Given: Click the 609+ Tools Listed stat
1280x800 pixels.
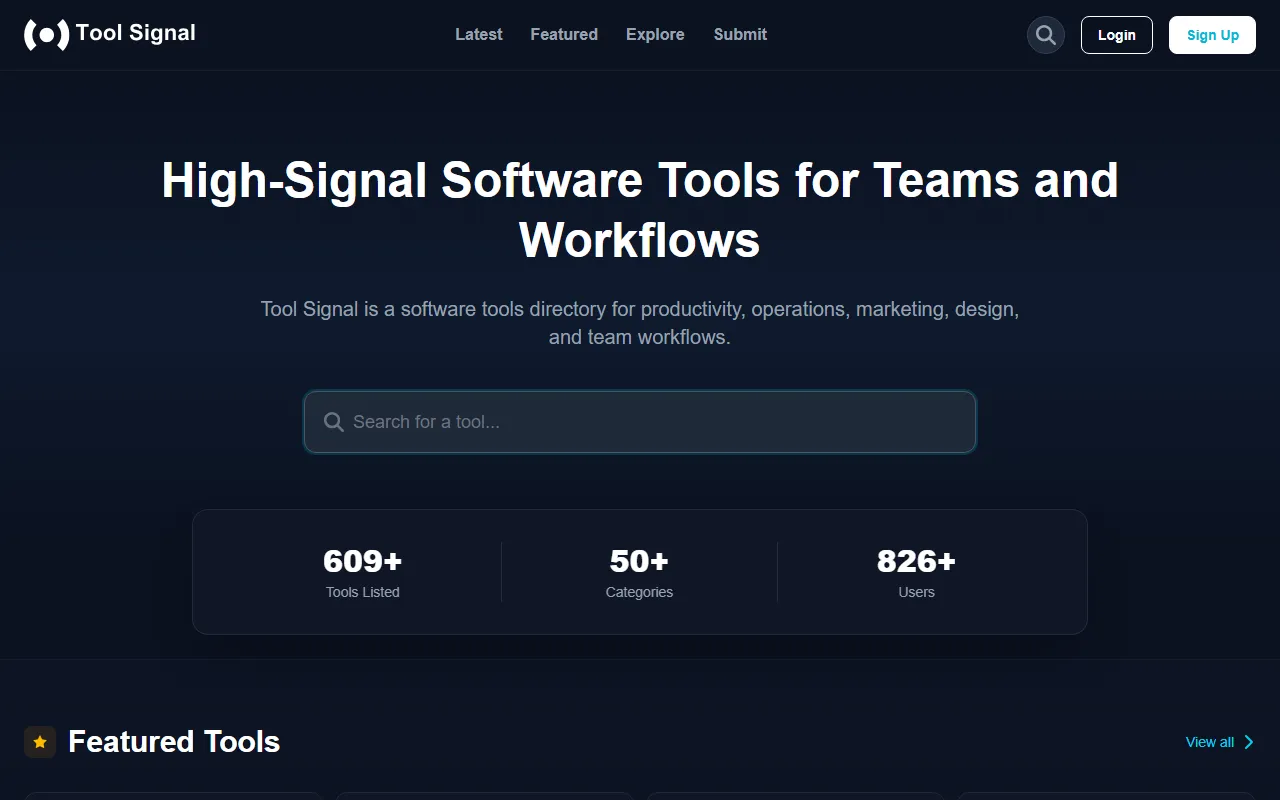Looking at the screenshot, I should click(x=362, y=572).
